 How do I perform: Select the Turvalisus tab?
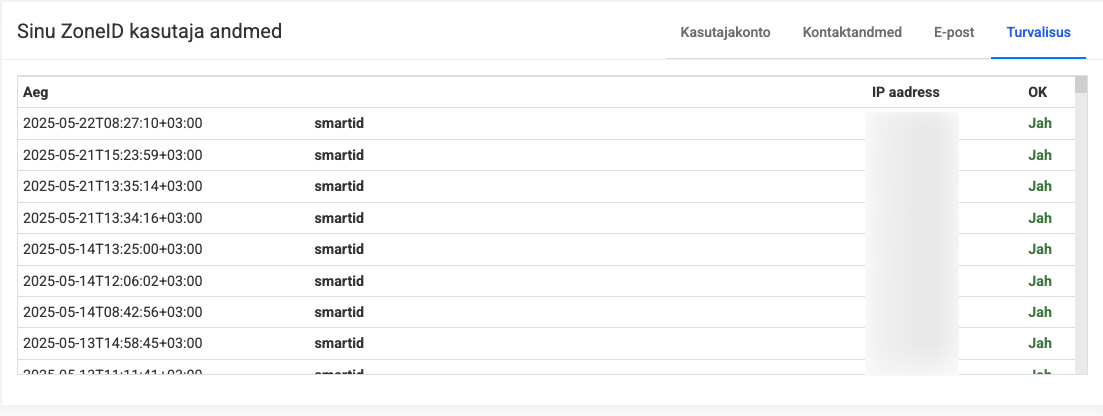(x=1038, y=32)
